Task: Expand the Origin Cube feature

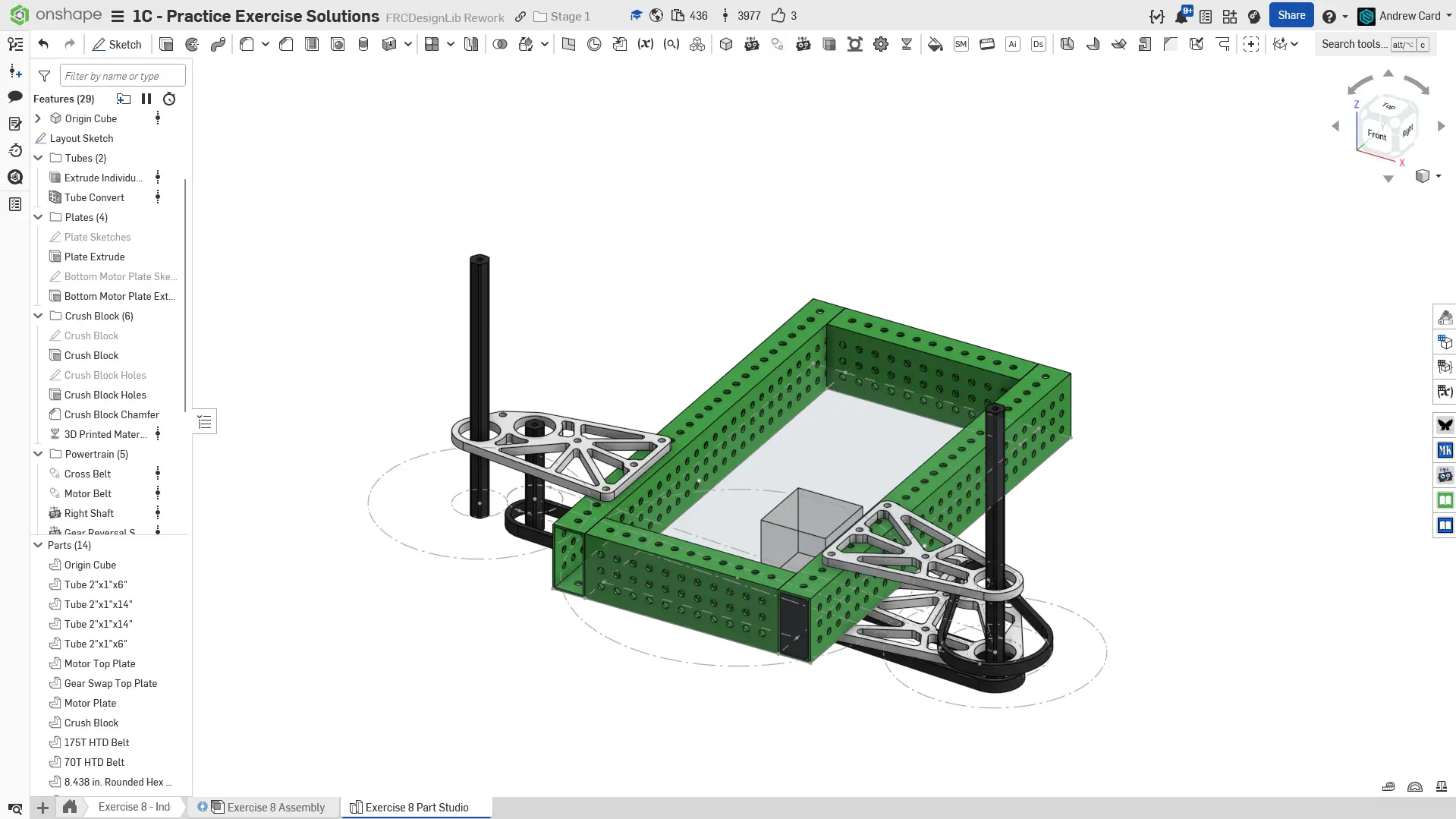Action: (x=38, y=118)
